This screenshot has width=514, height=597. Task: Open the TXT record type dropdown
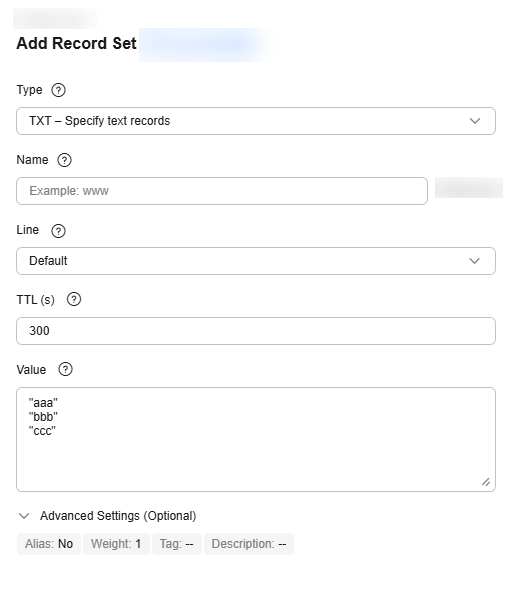click(x=256, y=121)
